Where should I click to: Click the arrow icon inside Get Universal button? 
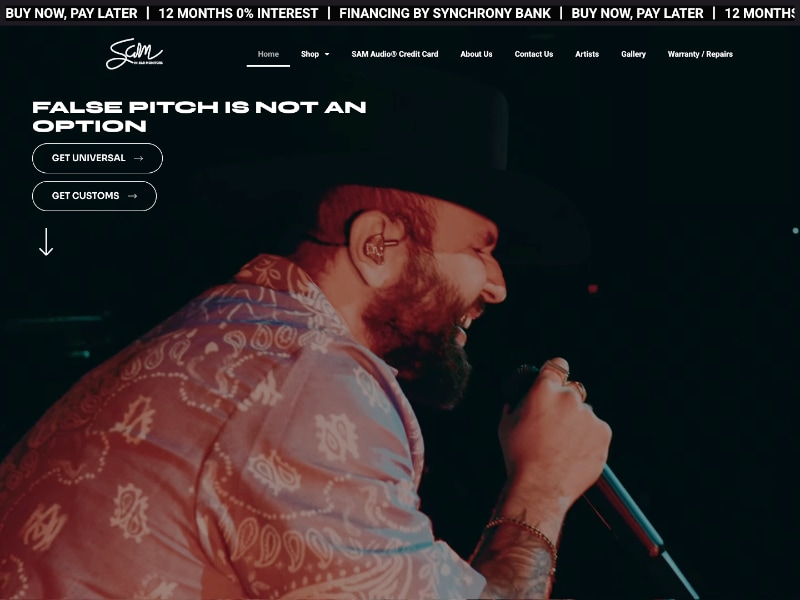[x=138, y=158]
